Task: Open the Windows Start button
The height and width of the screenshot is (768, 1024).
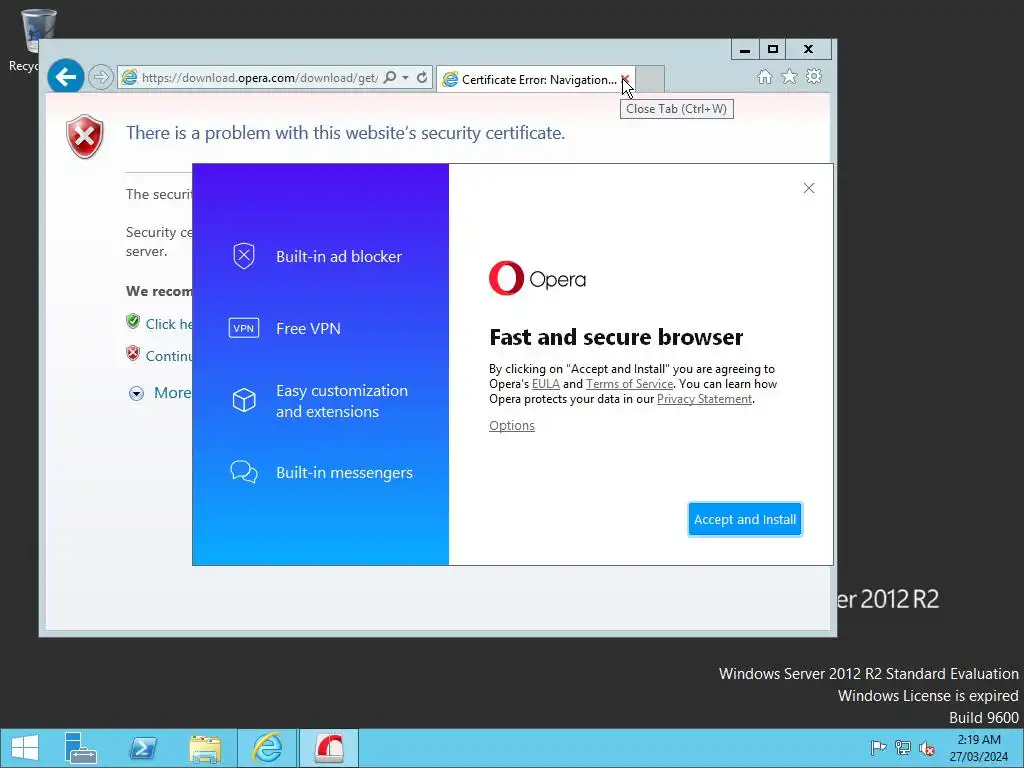Action: click(x=25, y=748)
